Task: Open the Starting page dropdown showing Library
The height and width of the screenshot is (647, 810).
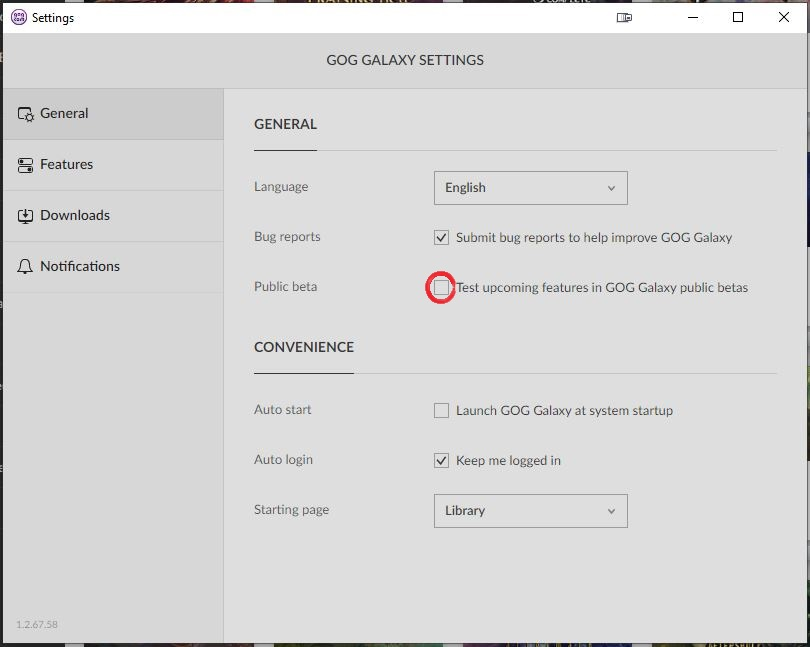Action: coord(531,511)
